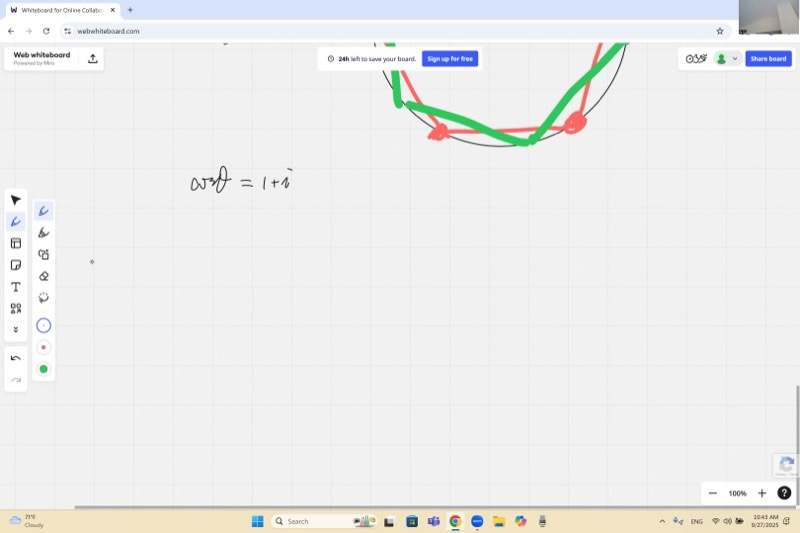
Task: Open the user avatar dropdown menu
Action: [726, 59]
